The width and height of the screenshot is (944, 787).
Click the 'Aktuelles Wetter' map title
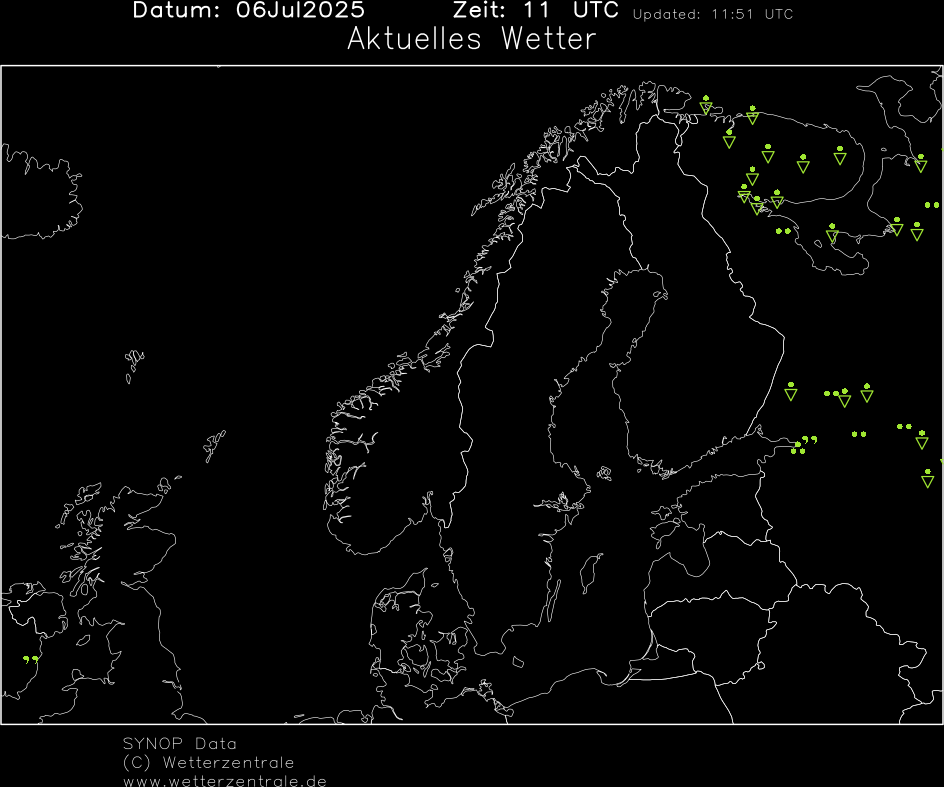tap(471, 39)
